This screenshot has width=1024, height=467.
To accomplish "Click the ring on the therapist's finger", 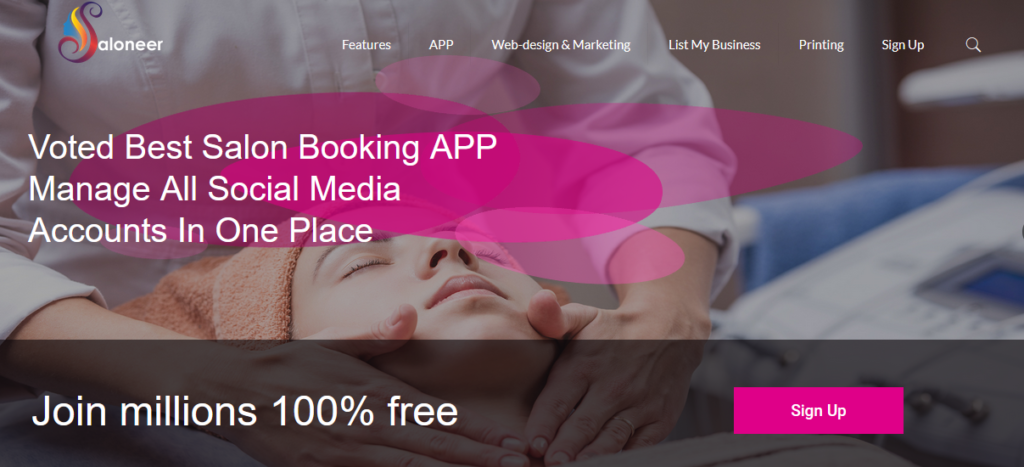I will [x=625, y=425].
